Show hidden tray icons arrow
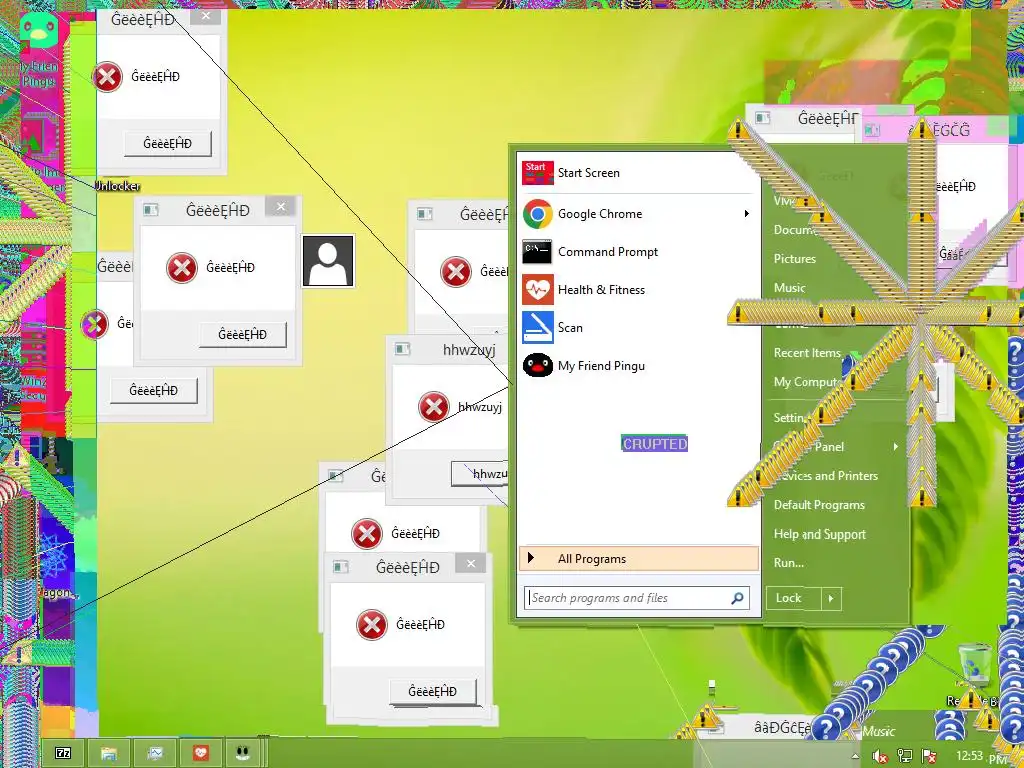The width and height of the screenshot is (1024, 768). pyautogui.click(x=855, y=756)
